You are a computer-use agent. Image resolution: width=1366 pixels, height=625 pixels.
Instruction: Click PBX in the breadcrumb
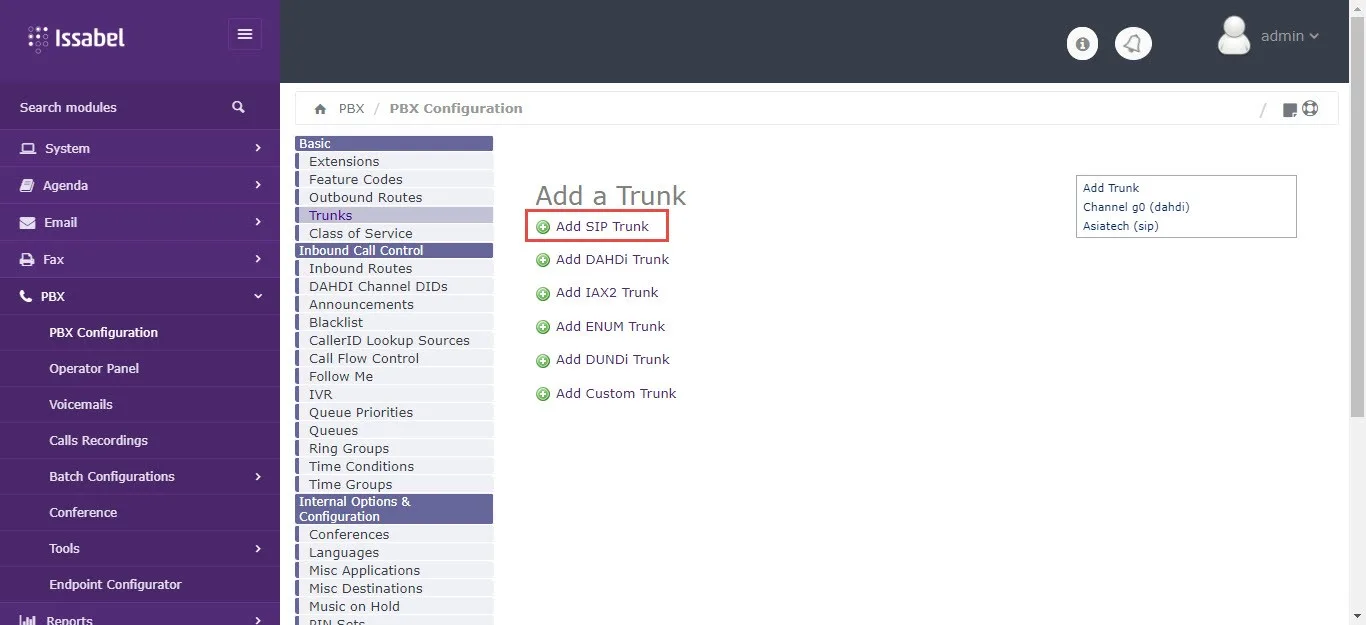(351, 108)
